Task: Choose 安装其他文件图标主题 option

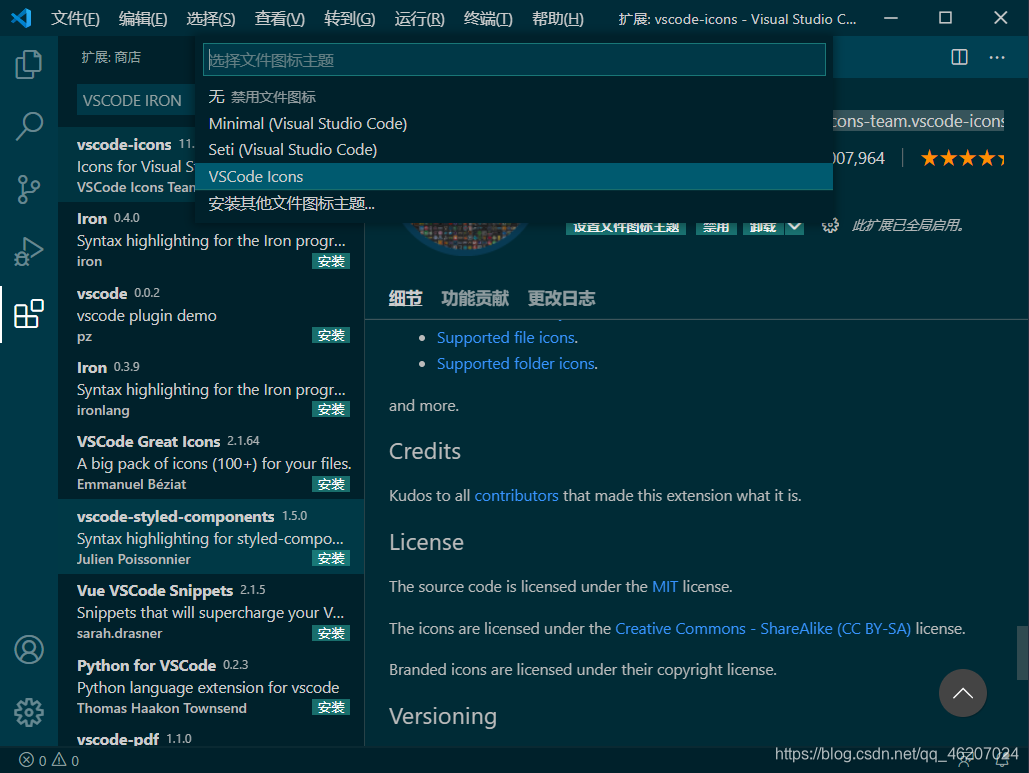Action: pos(514,203)
